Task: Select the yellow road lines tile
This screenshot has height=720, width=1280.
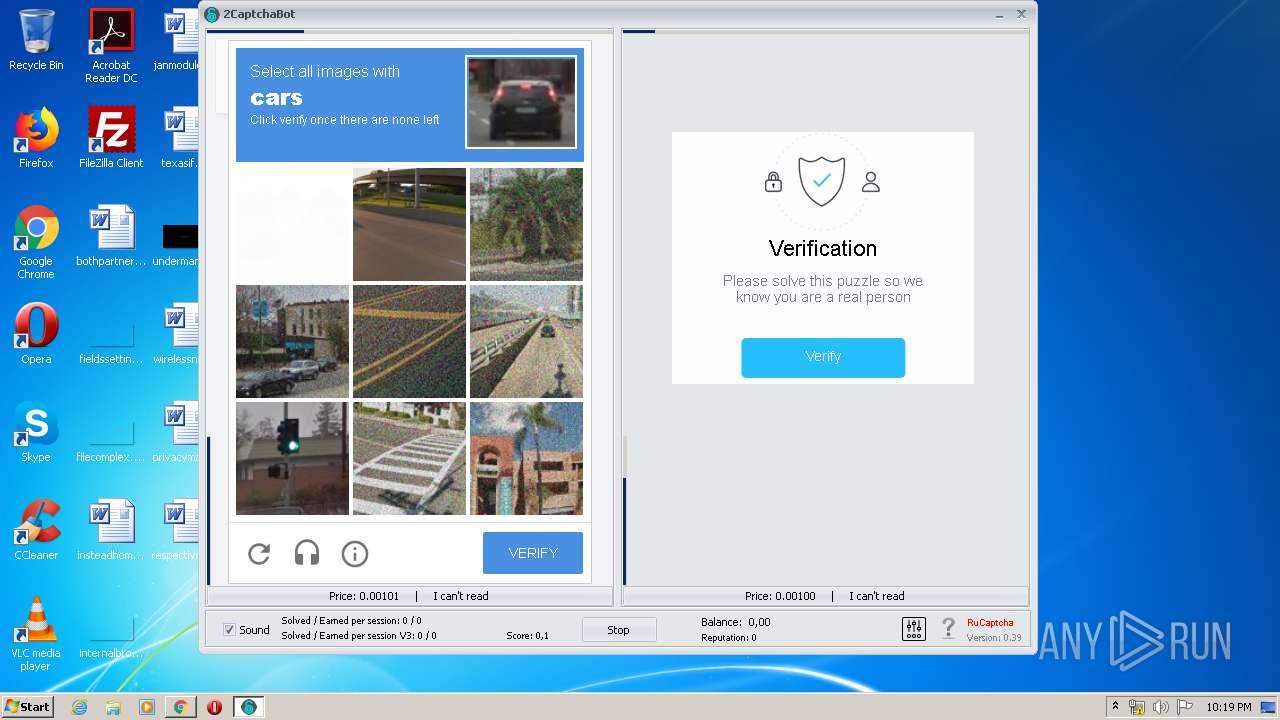Action: [409, 341]
